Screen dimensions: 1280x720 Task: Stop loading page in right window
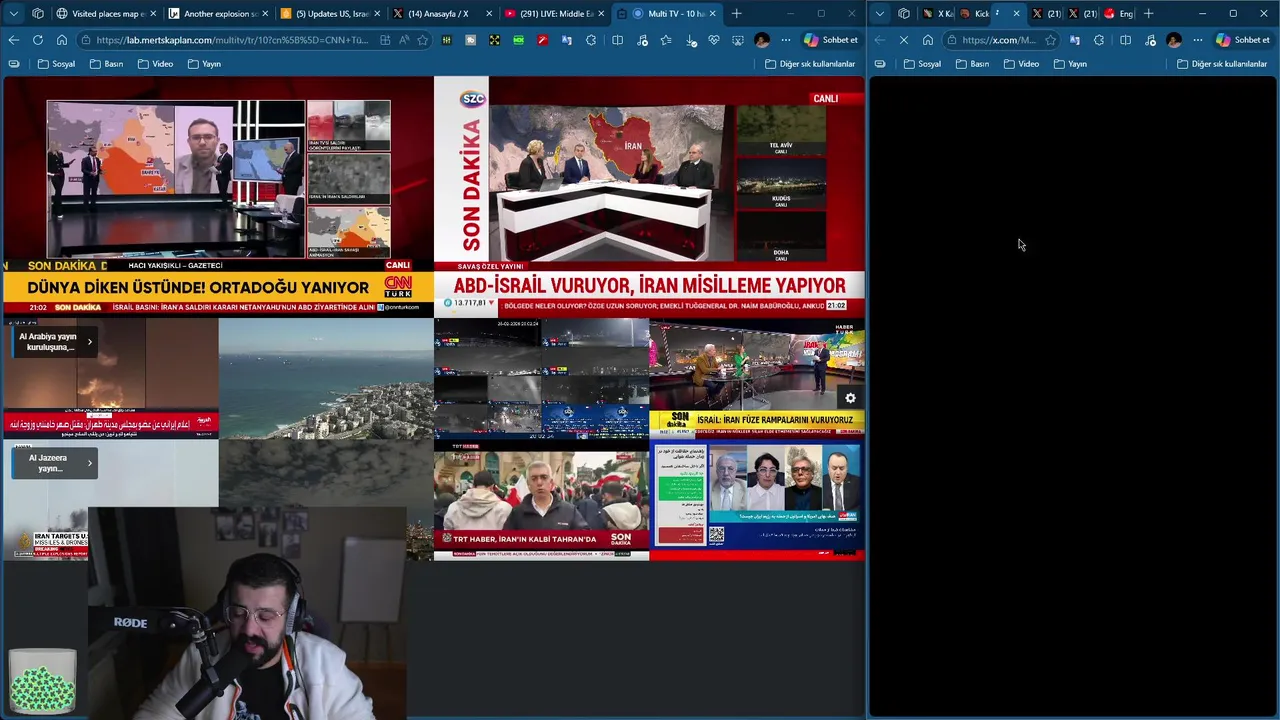coord(904,40)
